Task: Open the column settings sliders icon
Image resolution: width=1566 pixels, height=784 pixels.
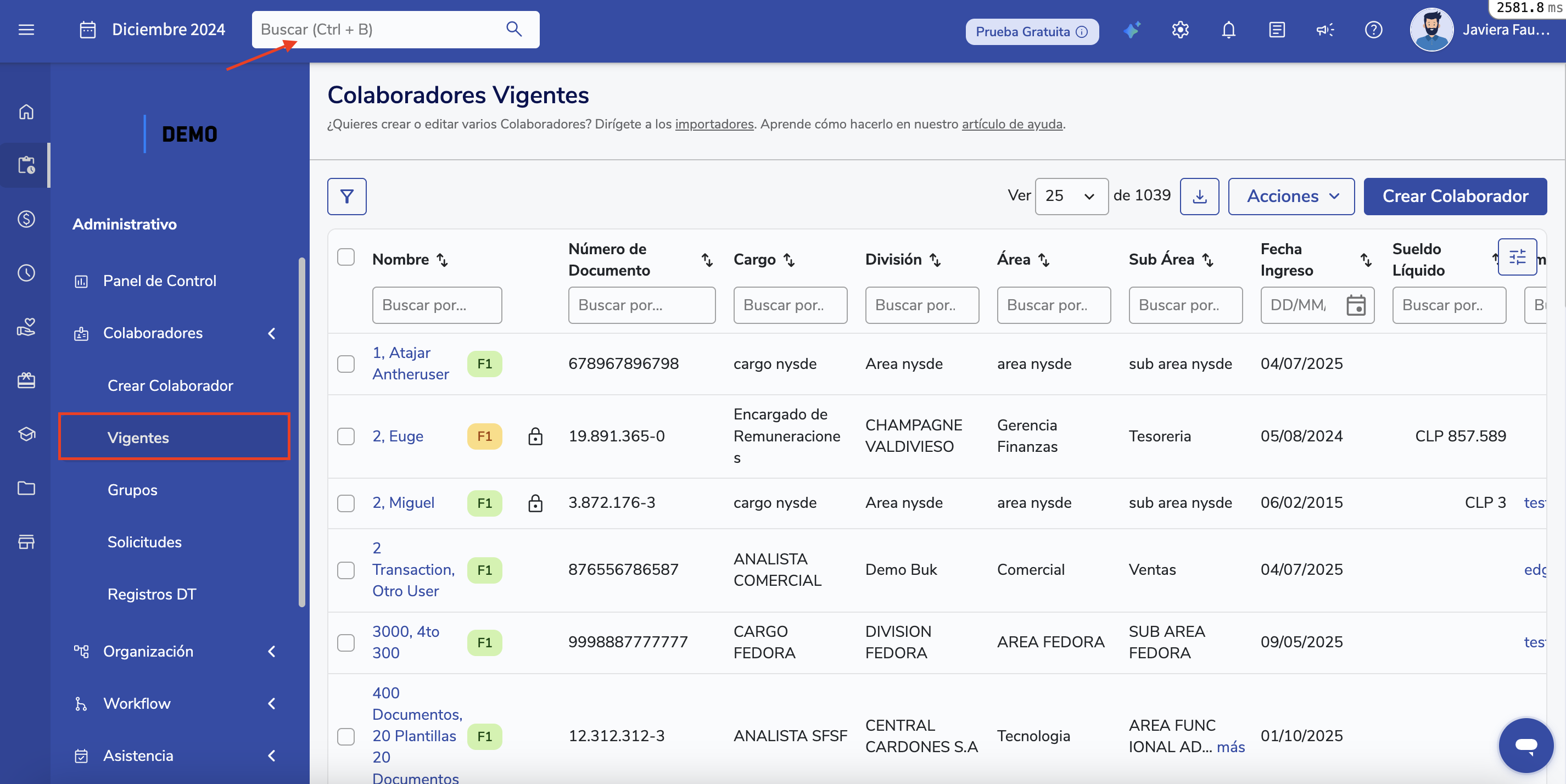Action: tap(1517, 257)
